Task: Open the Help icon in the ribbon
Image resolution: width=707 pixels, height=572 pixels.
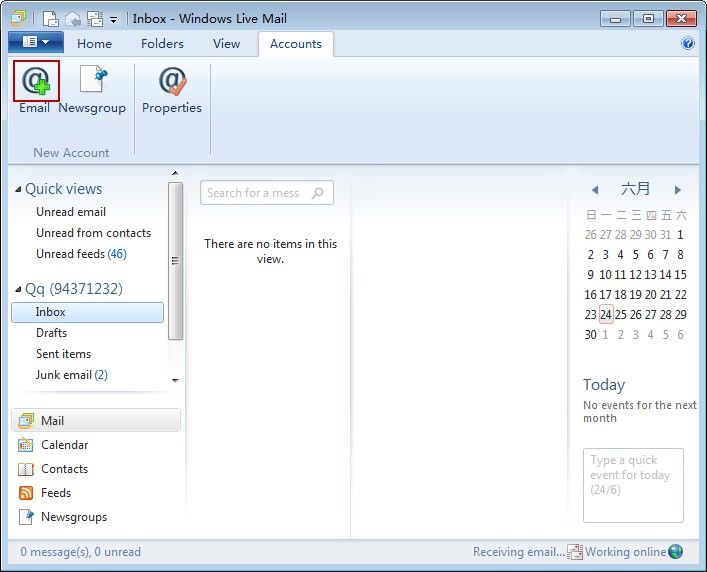Action: [x=688, y=43]
